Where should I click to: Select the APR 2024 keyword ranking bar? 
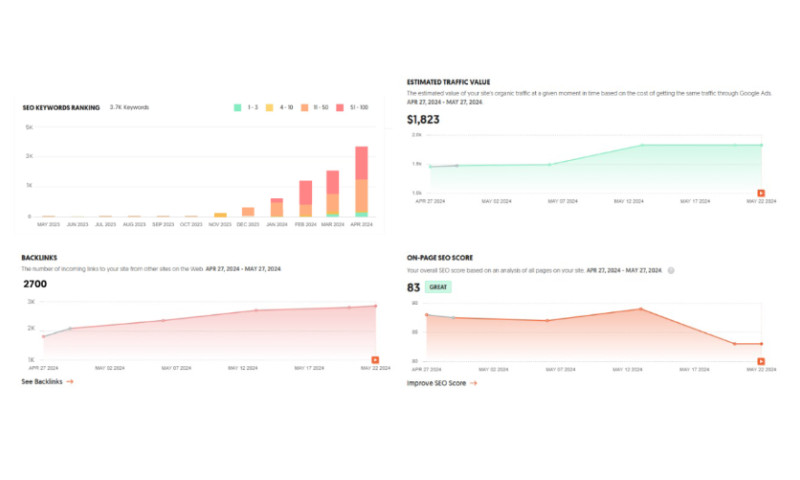pos(361,182)
